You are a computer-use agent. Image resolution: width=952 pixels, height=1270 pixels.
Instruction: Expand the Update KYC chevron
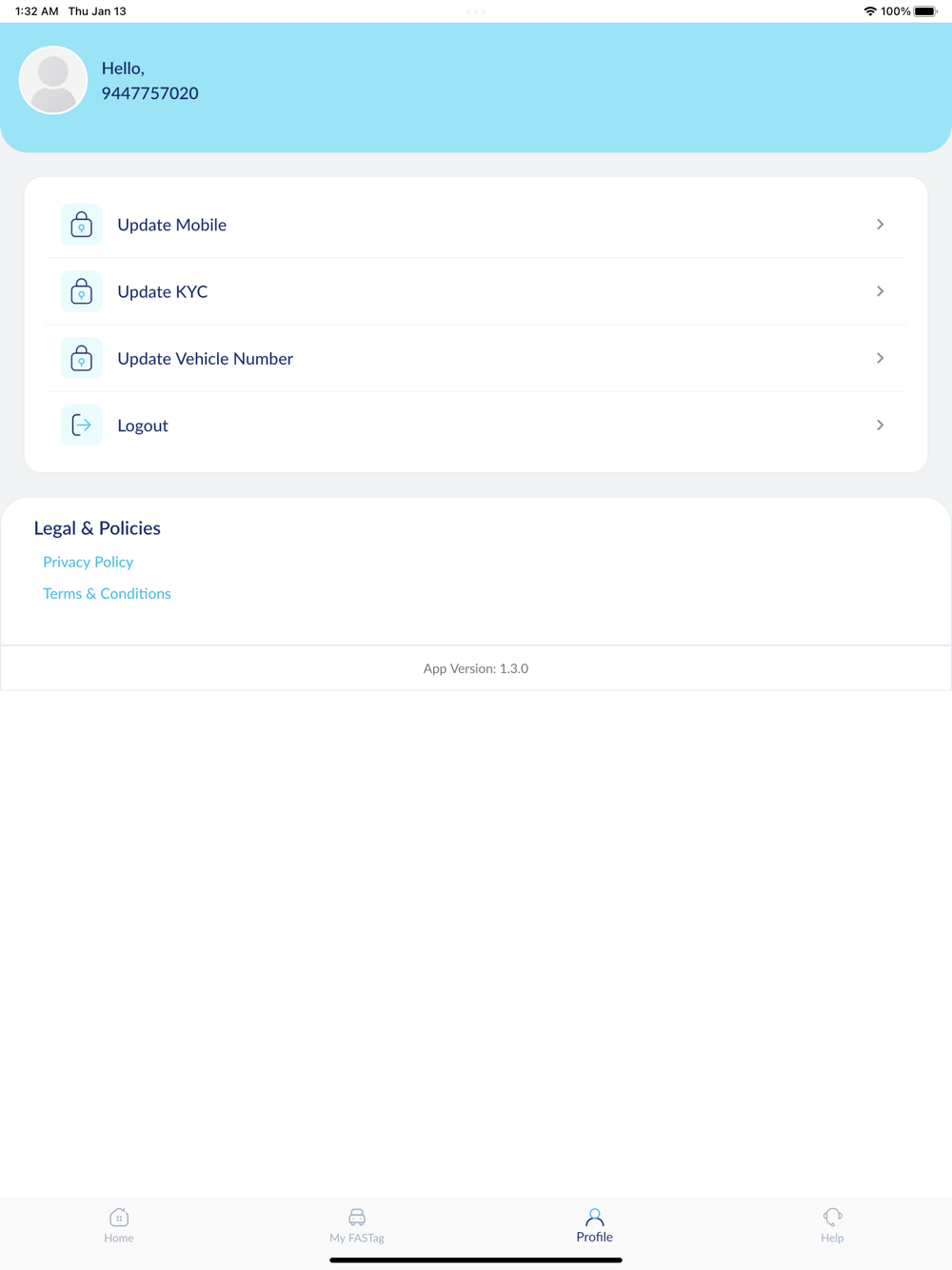[x=880, y=291]
